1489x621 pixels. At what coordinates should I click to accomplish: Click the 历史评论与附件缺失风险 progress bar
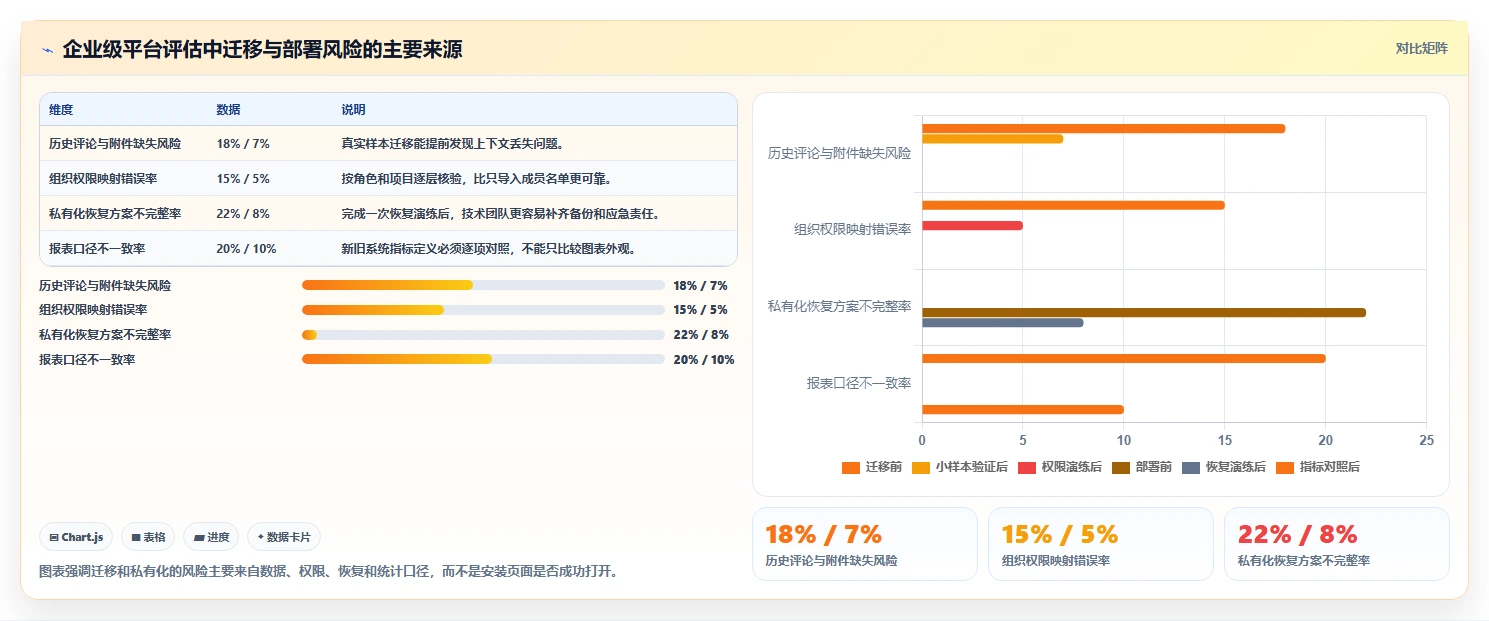coord(483,285)
